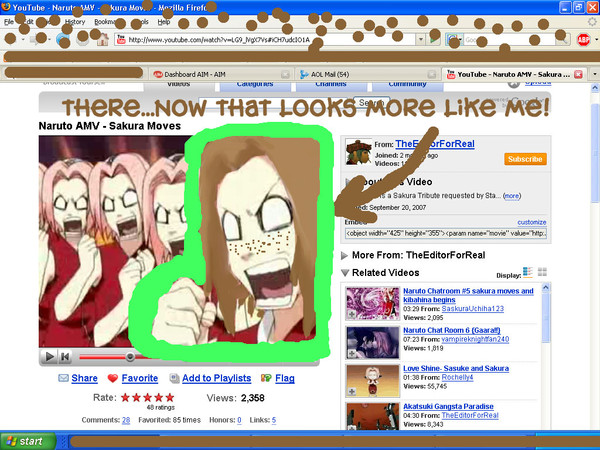The image size is (600, 450).
Task: Click the Flag icon
Action: click(x=266, y=378)
